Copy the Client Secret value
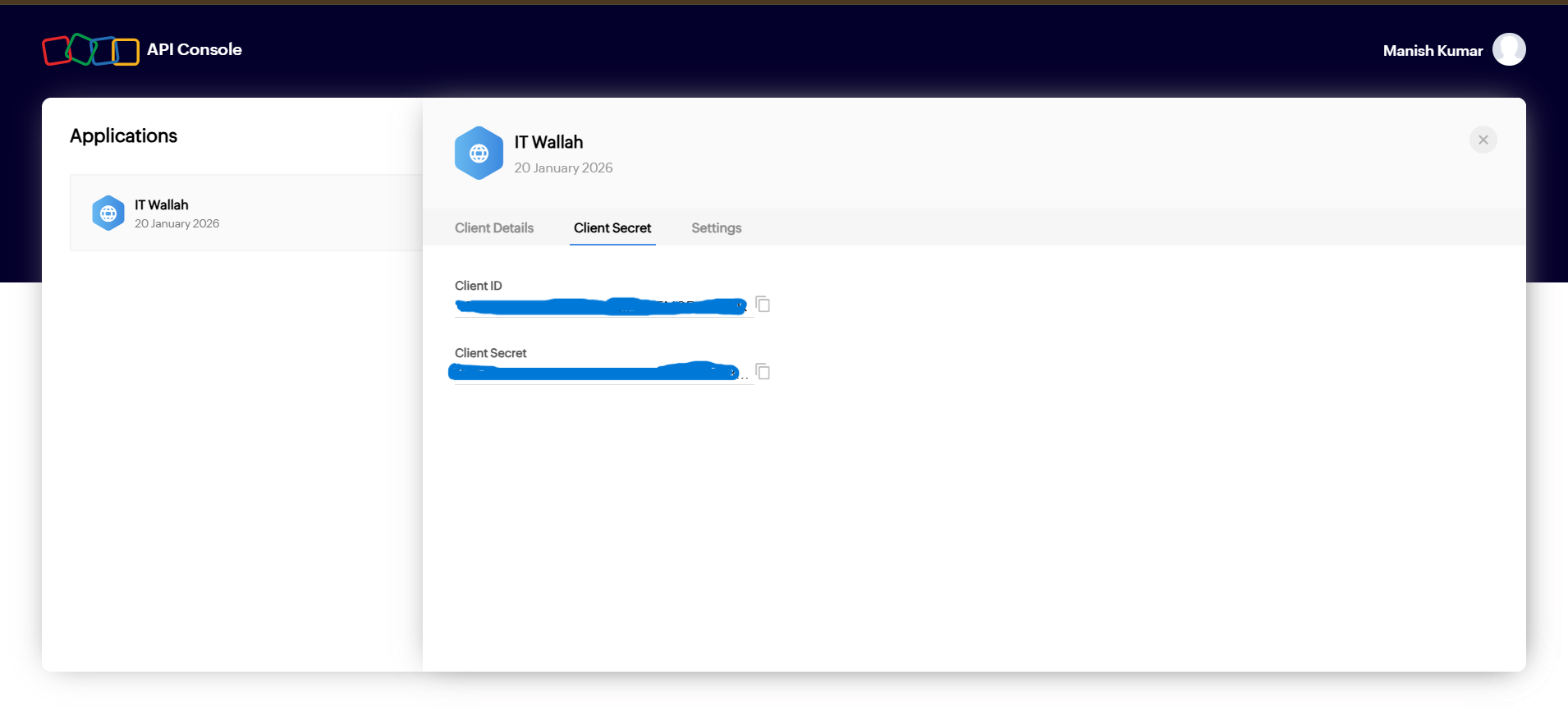The height and width of the screenshot is (716, 1568). point(763,372)
